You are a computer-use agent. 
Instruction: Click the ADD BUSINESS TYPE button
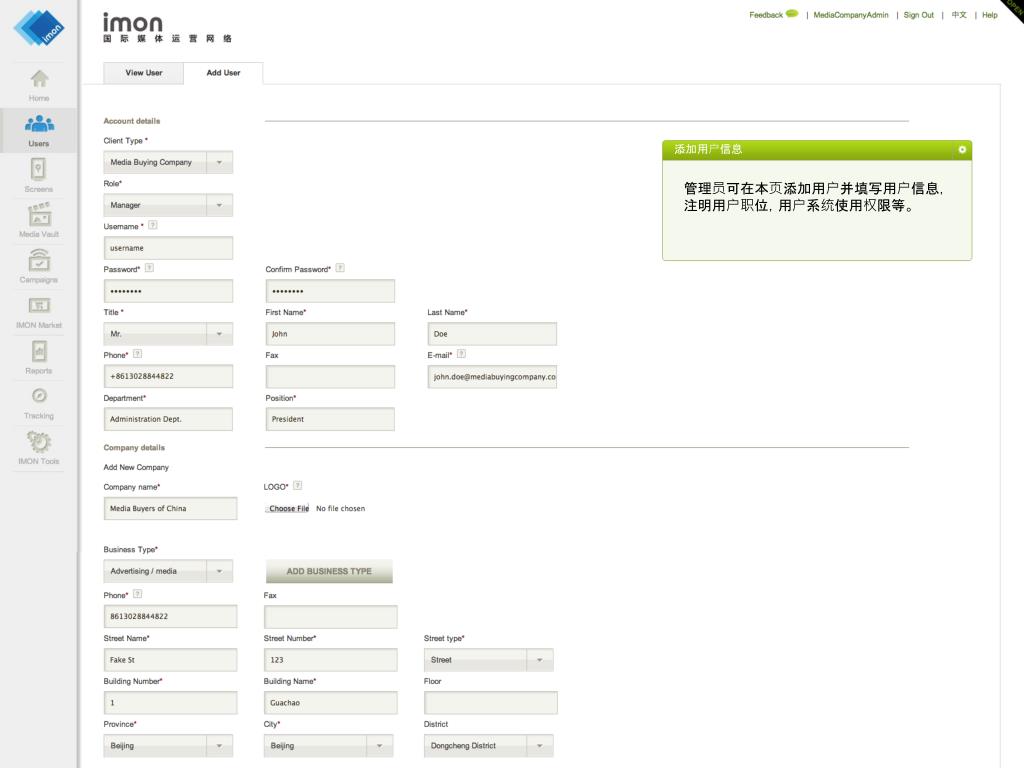point(329,571)
